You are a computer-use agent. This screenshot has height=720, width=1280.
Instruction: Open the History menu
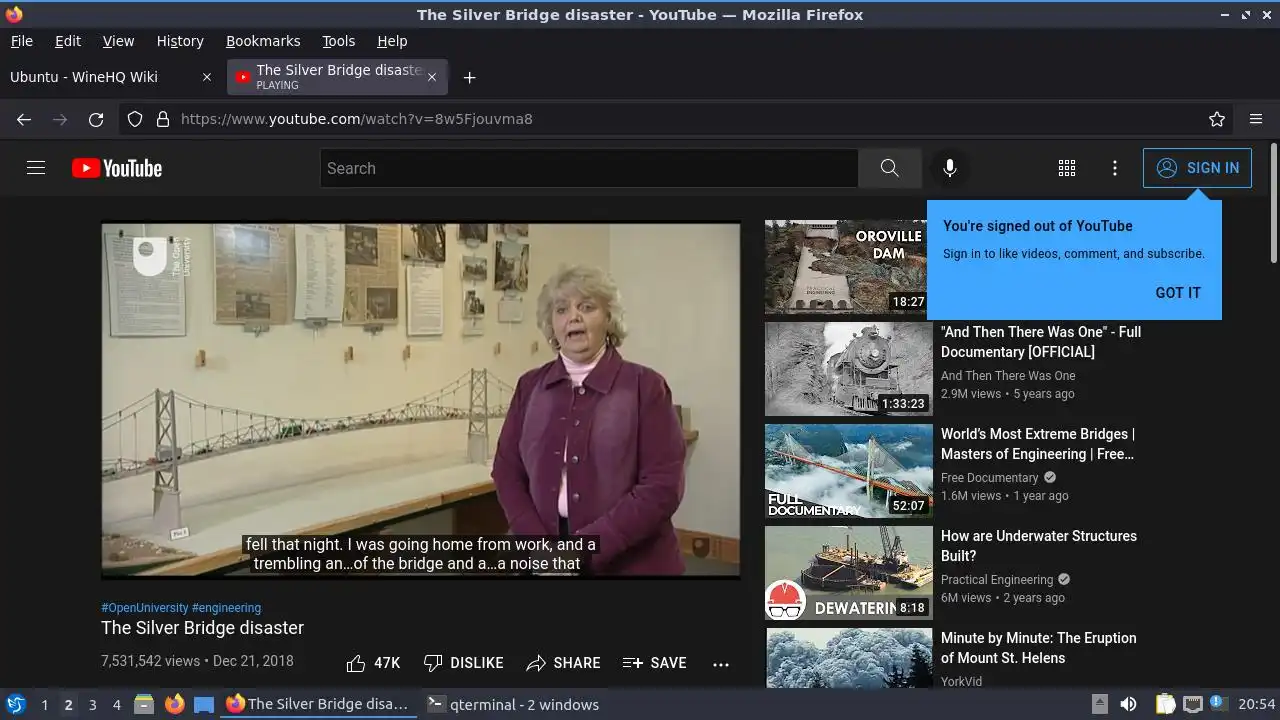(180, 41)
